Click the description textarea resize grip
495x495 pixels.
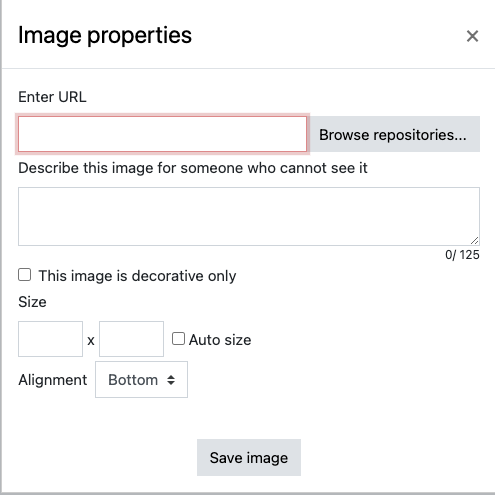(x=475, y=241)
